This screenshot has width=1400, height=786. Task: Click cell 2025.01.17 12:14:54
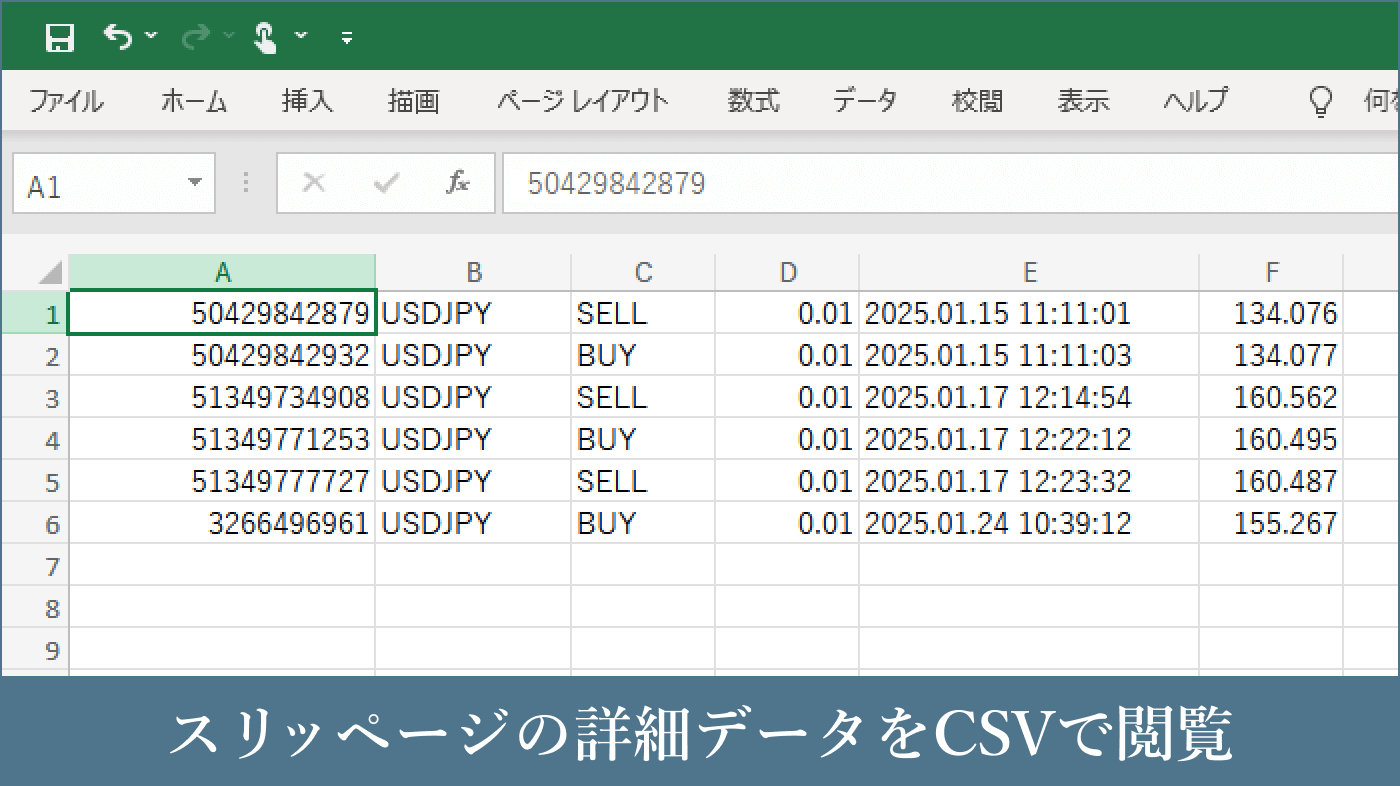coord(1029,397)
